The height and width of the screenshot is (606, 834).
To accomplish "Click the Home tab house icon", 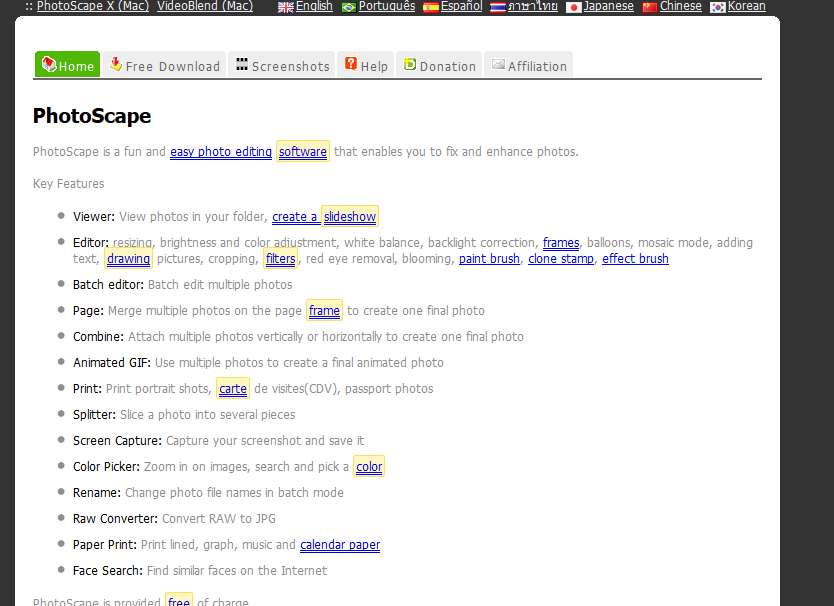I will 49,64.
